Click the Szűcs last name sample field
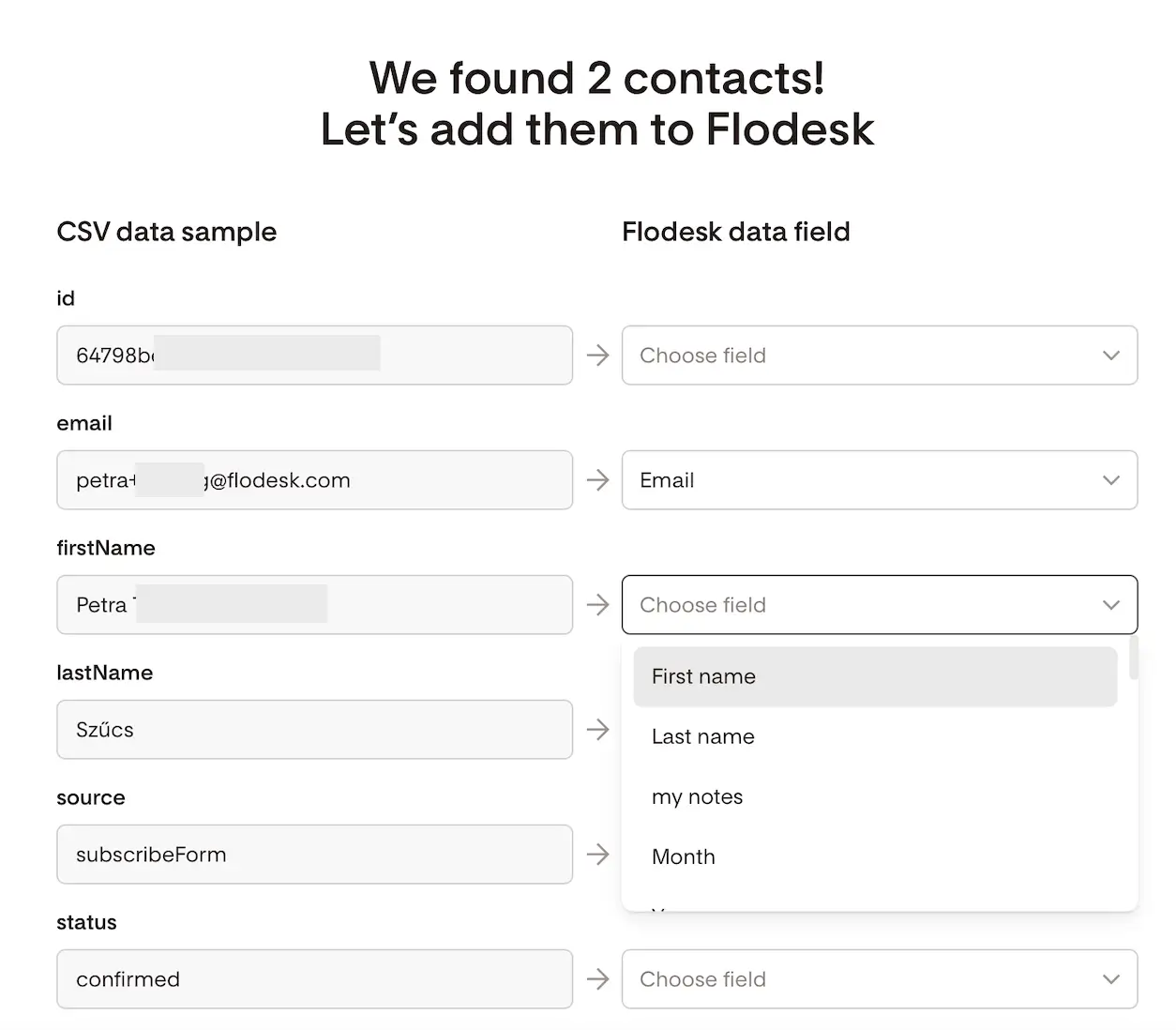1176x1030 pixels. tap(314, 730)
